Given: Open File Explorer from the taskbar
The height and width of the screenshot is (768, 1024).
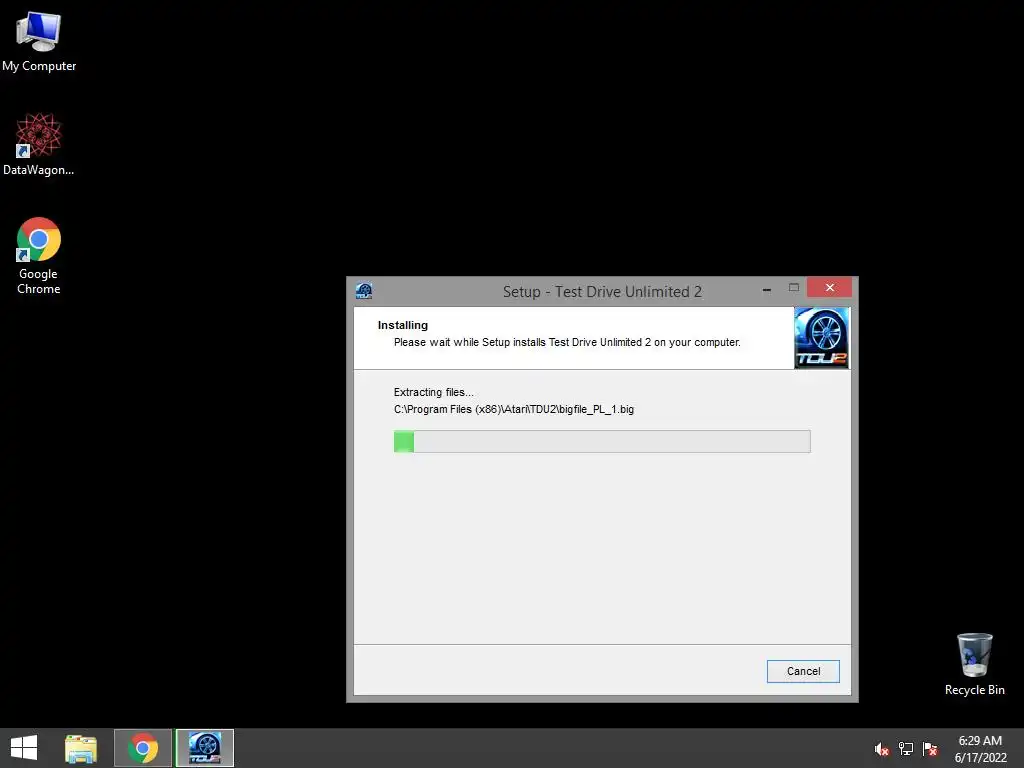Looking at the screenshot, I should (x=81, y=748).
